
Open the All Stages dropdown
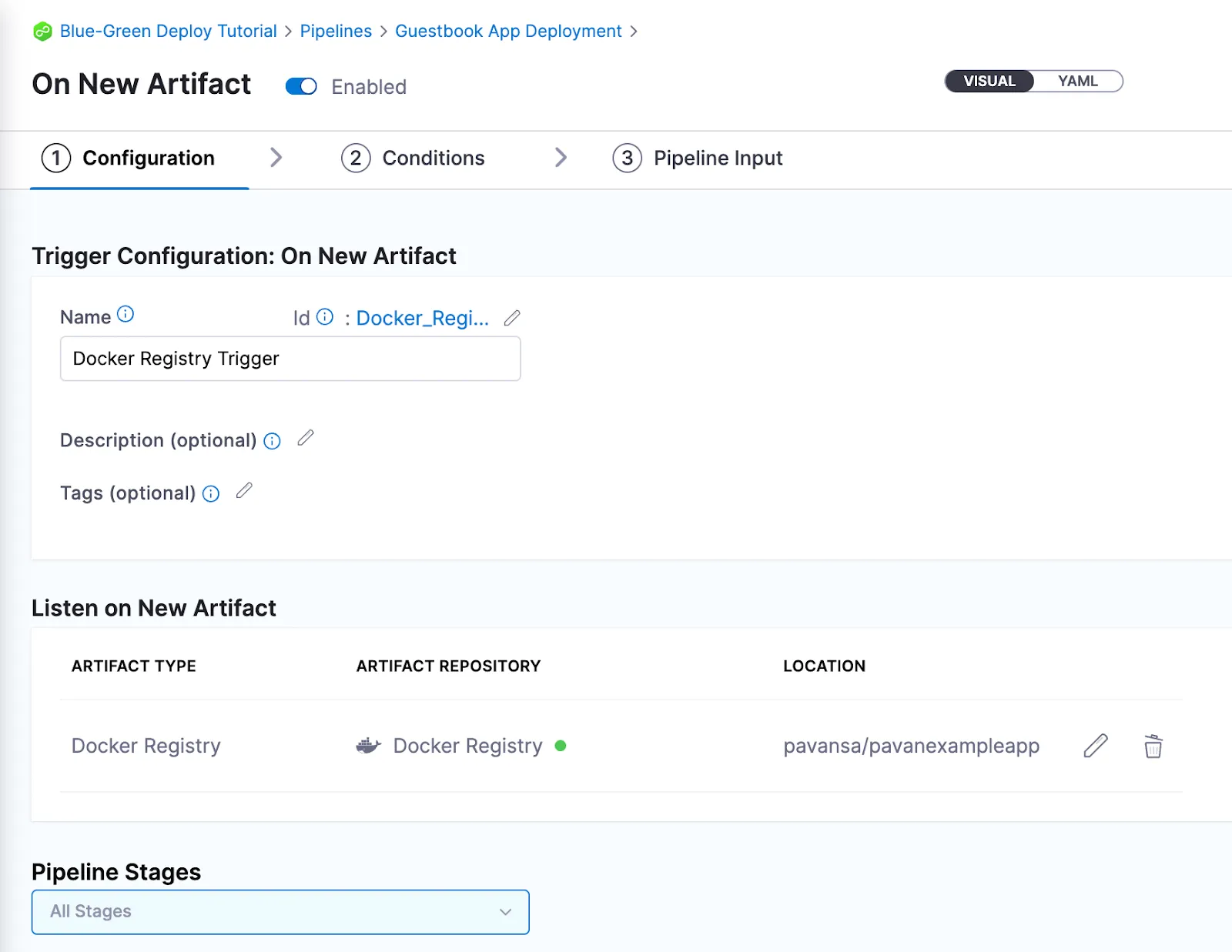tap(280, 911)
